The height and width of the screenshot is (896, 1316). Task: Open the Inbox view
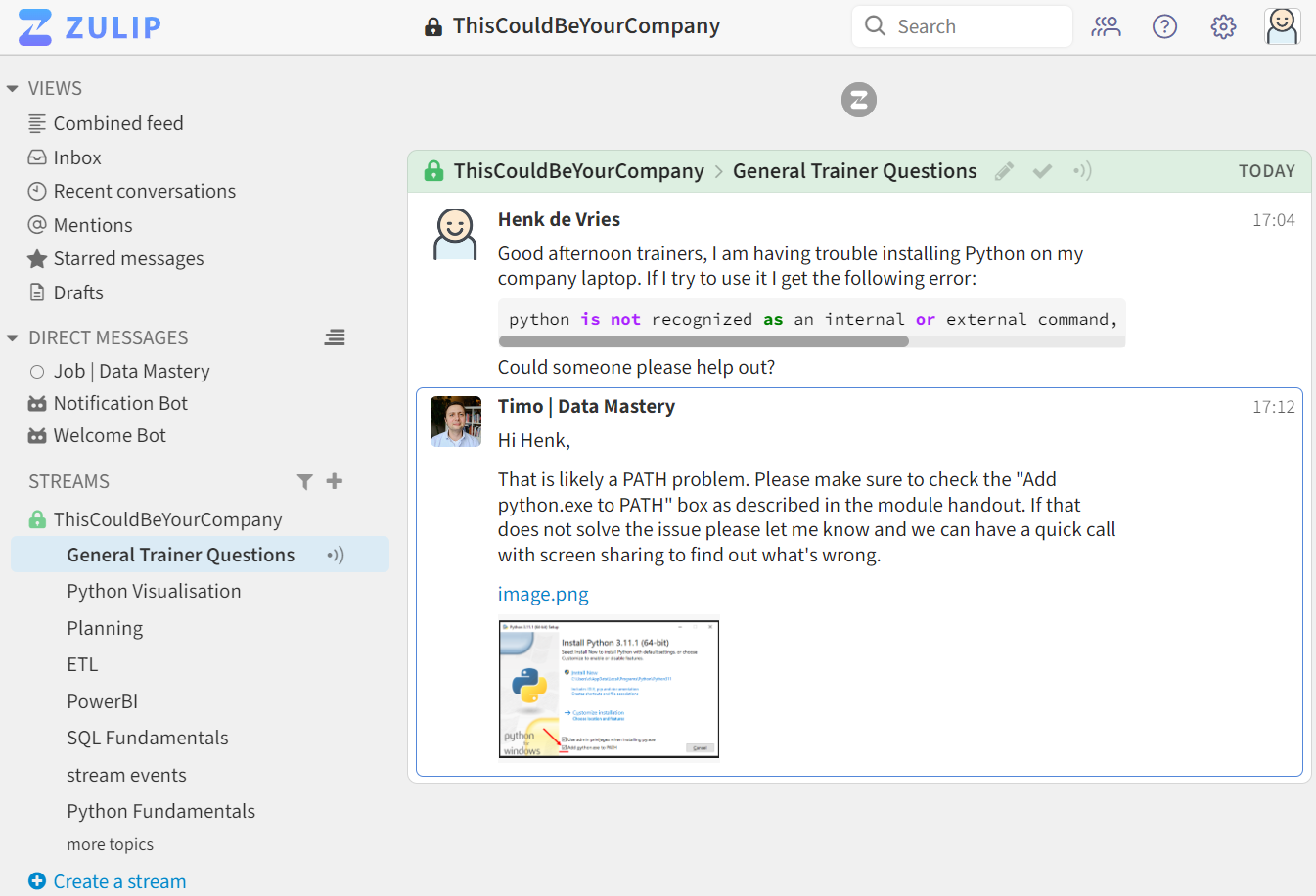(x=77, y=157)
